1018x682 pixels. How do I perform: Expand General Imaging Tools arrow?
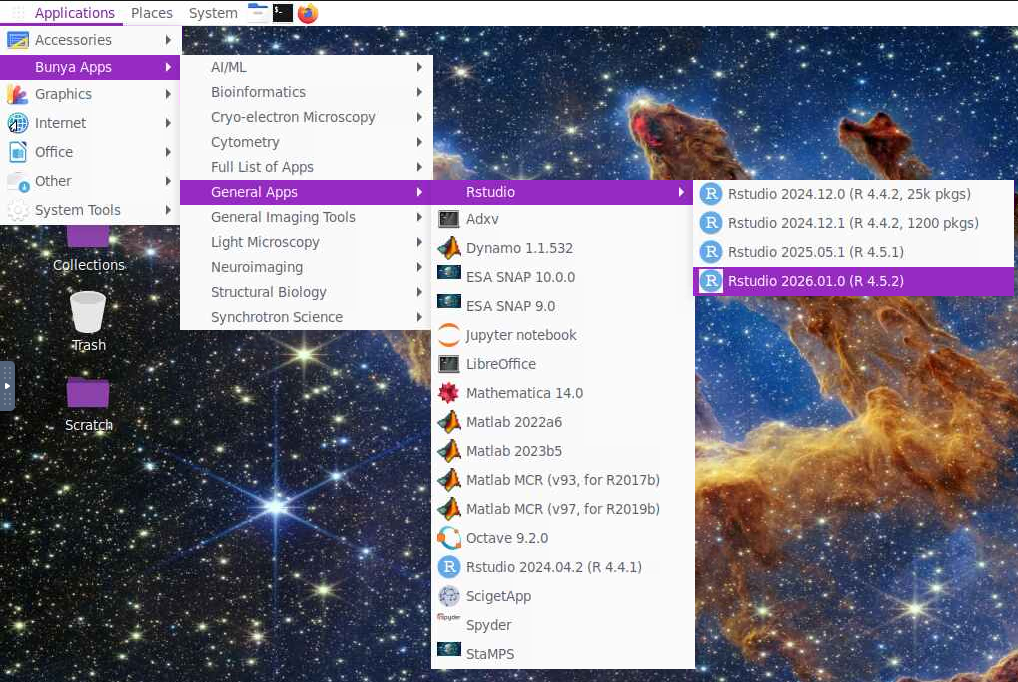point(419,217)
